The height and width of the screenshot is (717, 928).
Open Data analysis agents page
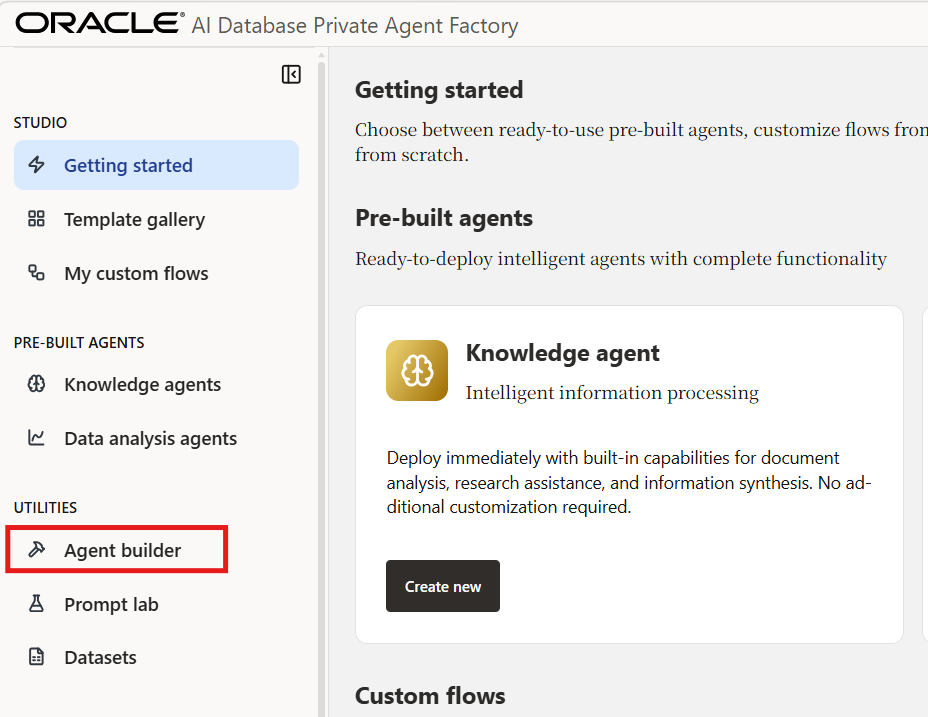(150, 439)
